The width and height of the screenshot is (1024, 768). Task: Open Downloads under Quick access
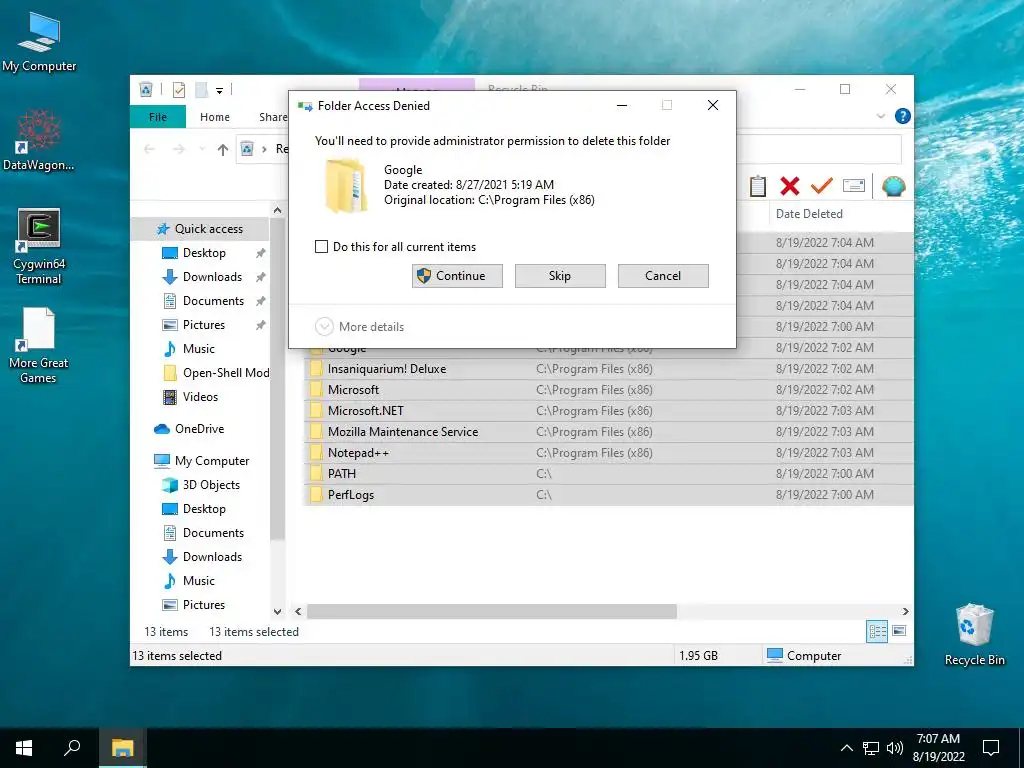coord(212,277)
